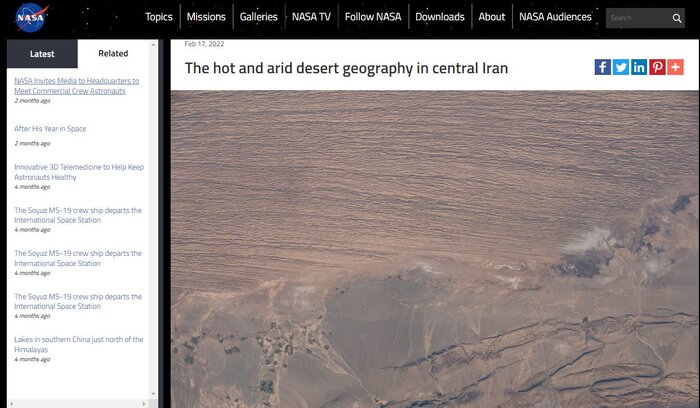Image resolution: width=700 pixels, height=408 pixels.
Task: Share article on Twitter
Action: [621, 67]
